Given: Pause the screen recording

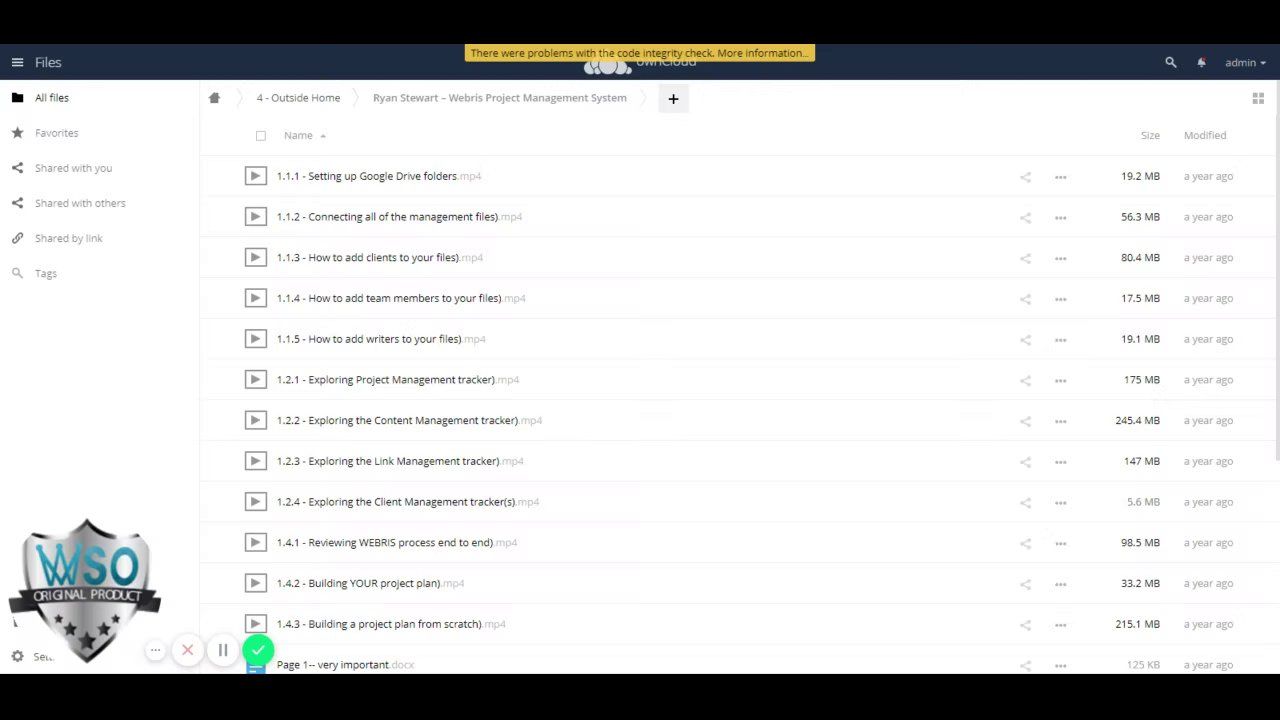Looking at the screenshot, I should pyautogui.click(x=223, y=650).
